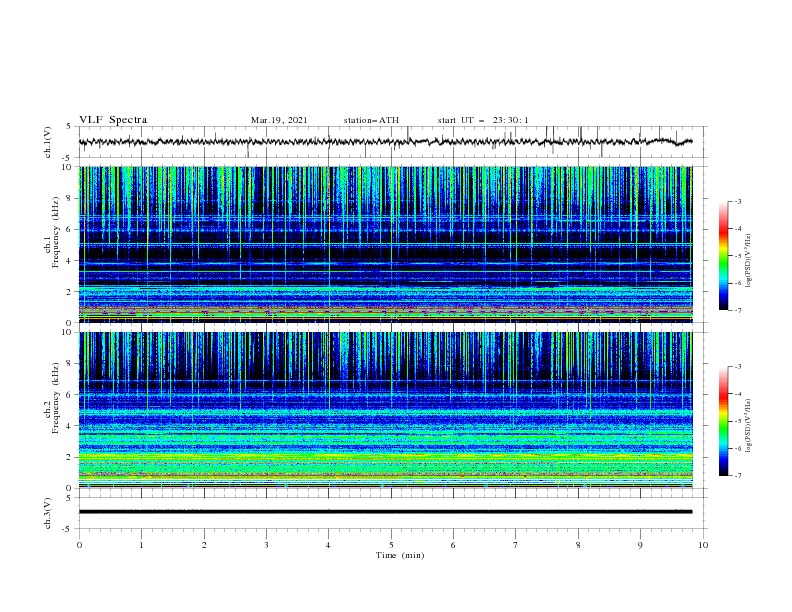Click the 'station=ATH' header label
Image resolution: width=792 pixels, height=612 pixels.
click(371, 120)
